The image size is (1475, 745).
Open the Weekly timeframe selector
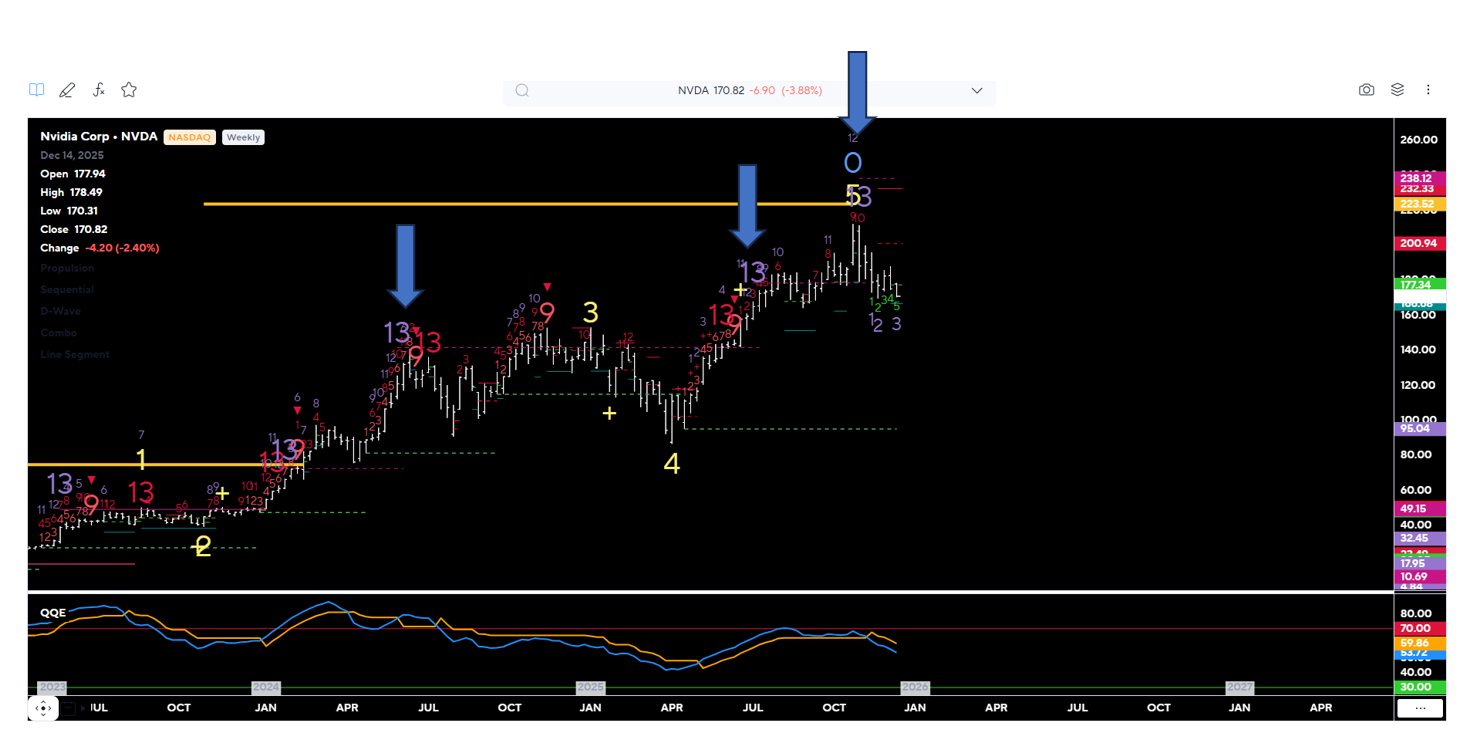[x=243, y=137]
